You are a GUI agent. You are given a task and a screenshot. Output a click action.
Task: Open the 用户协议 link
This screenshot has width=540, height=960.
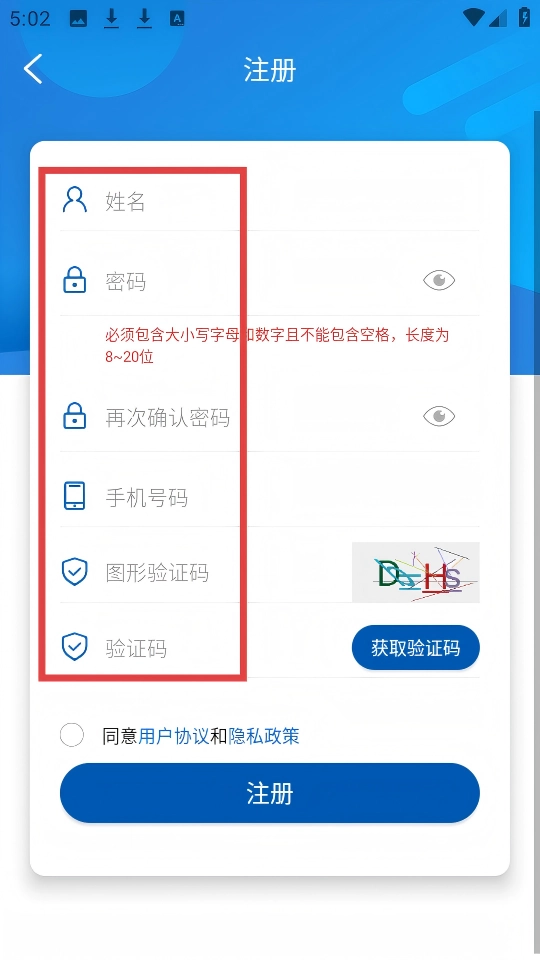coord(174,736)
